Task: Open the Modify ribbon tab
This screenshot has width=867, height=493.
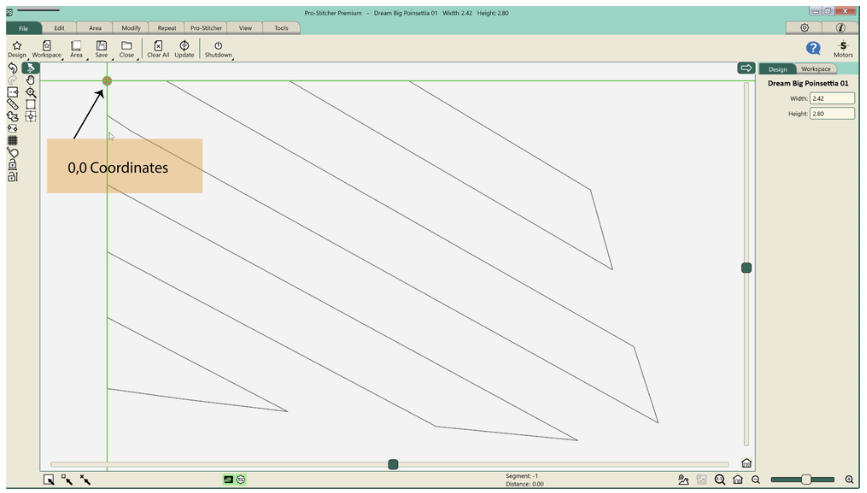Action: pyautogui.click(x=130, y=28)
